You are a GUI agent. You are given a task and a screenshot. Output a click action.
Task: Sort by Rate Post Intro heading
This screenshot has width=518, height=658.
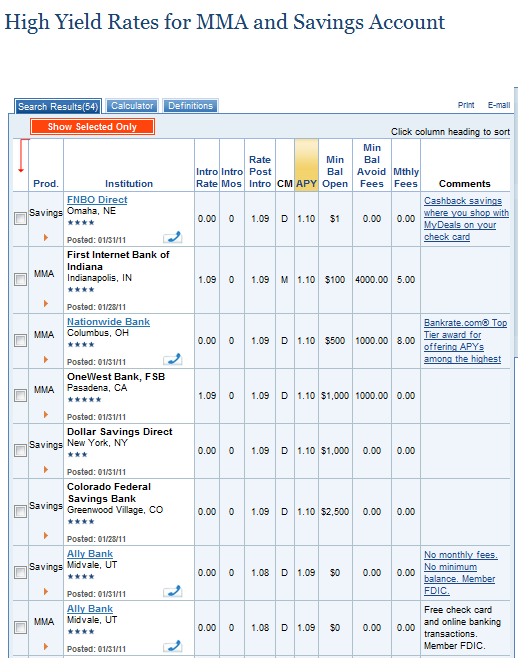pos(260,172)
